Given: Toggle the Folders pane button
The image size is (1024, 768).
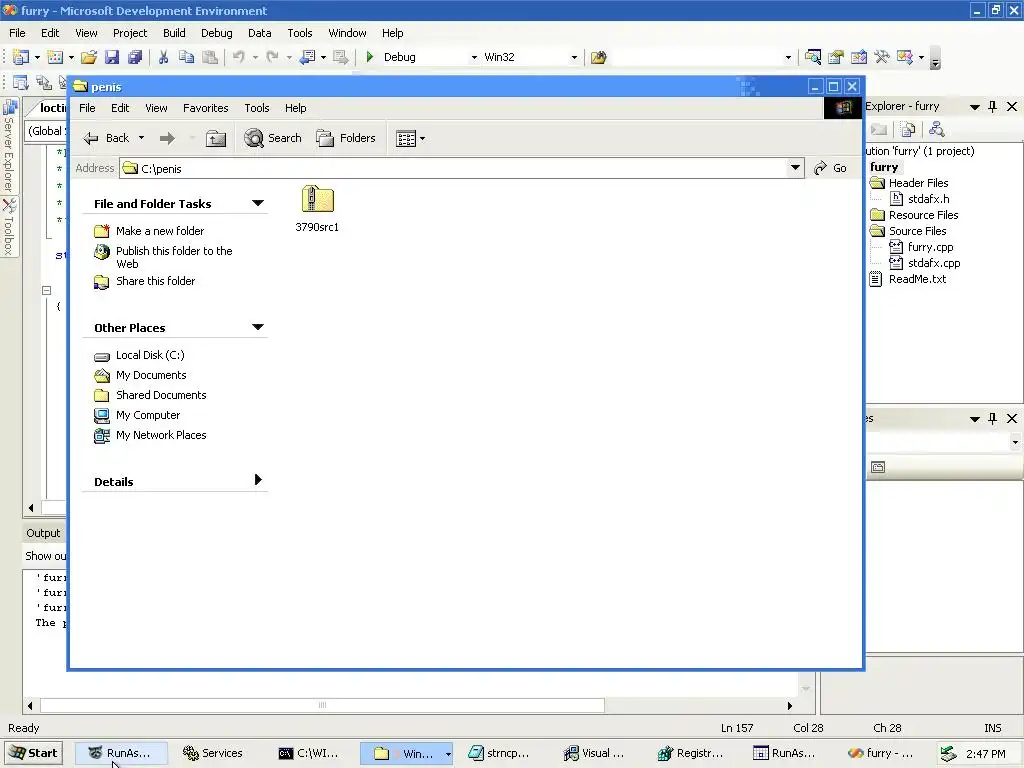Looking at the screenshot, I should (345, 138).
